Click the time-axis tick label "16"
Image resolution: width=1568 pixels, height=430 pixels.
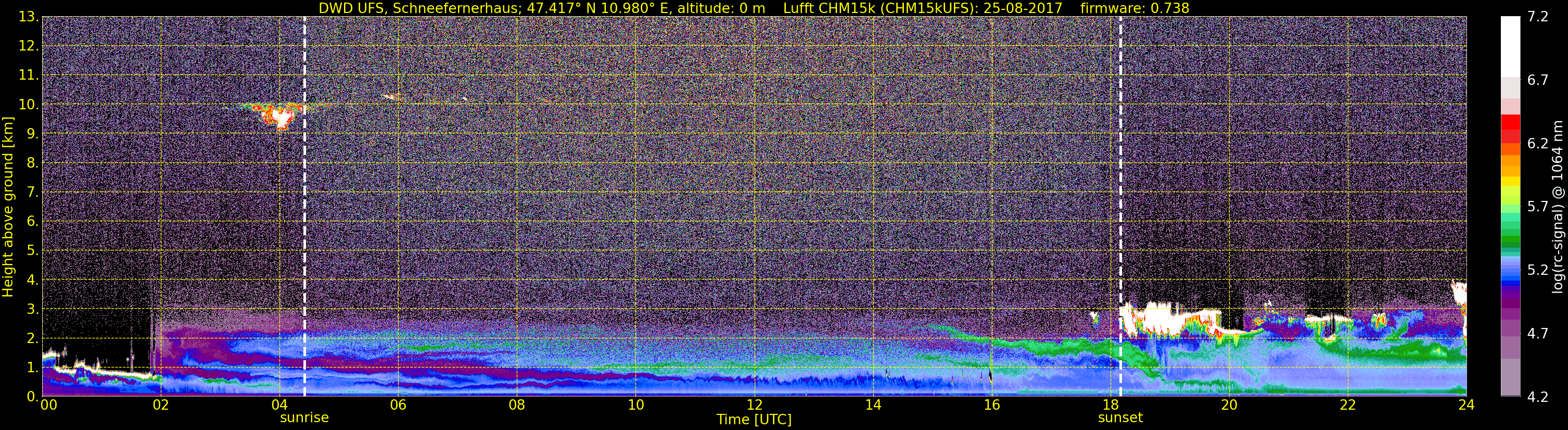pyautogui.click(x=991, y=406)
